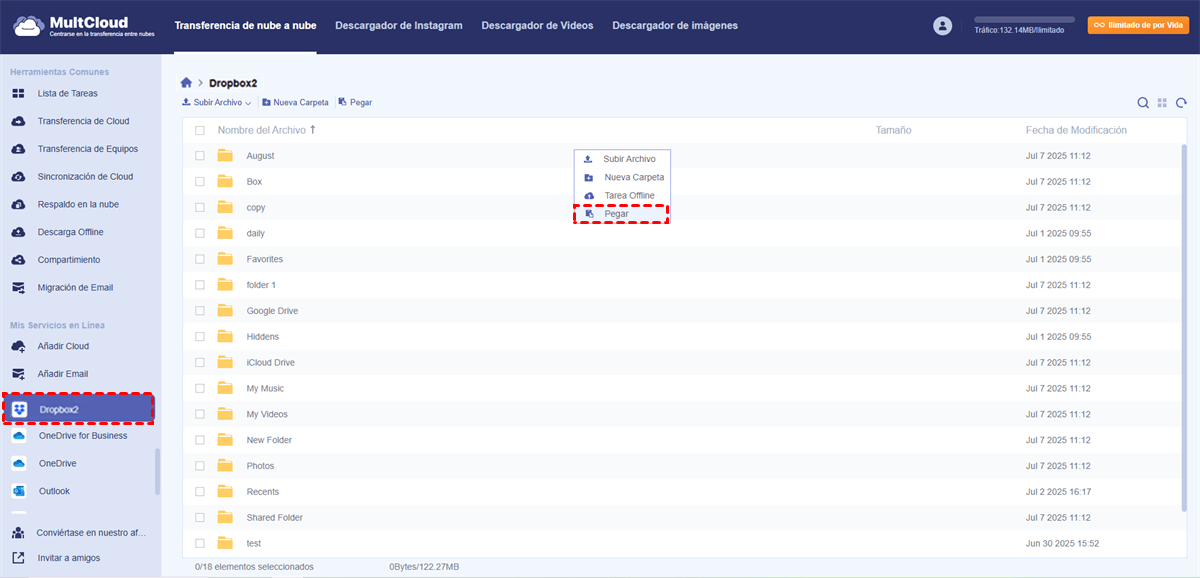The image size is (1200, 578).
Task: Click the refresh icon
Action: [x=1181, y=102]
